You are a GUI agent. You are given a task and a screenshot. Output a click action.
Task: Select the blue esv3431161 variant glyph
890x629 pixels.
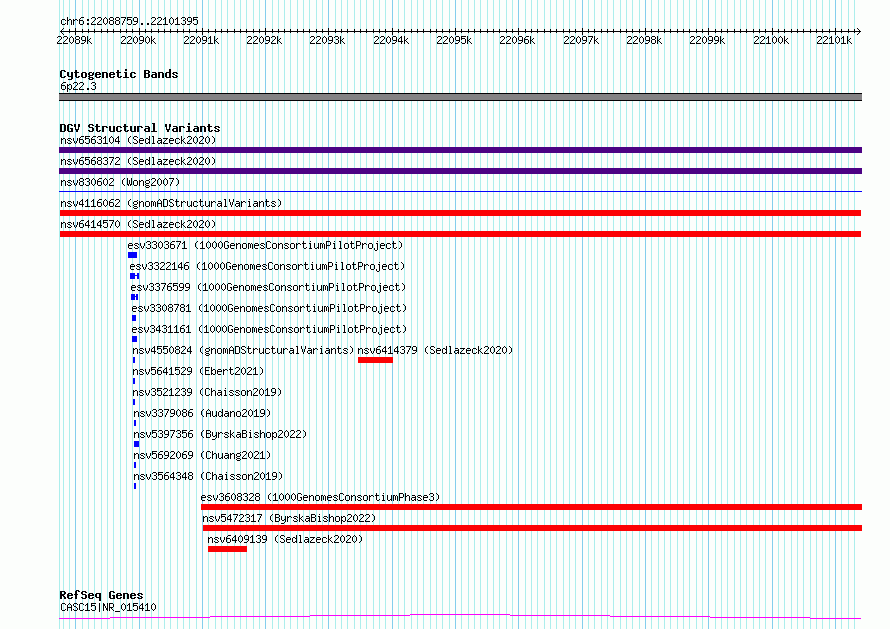click(x=135, y=339)
